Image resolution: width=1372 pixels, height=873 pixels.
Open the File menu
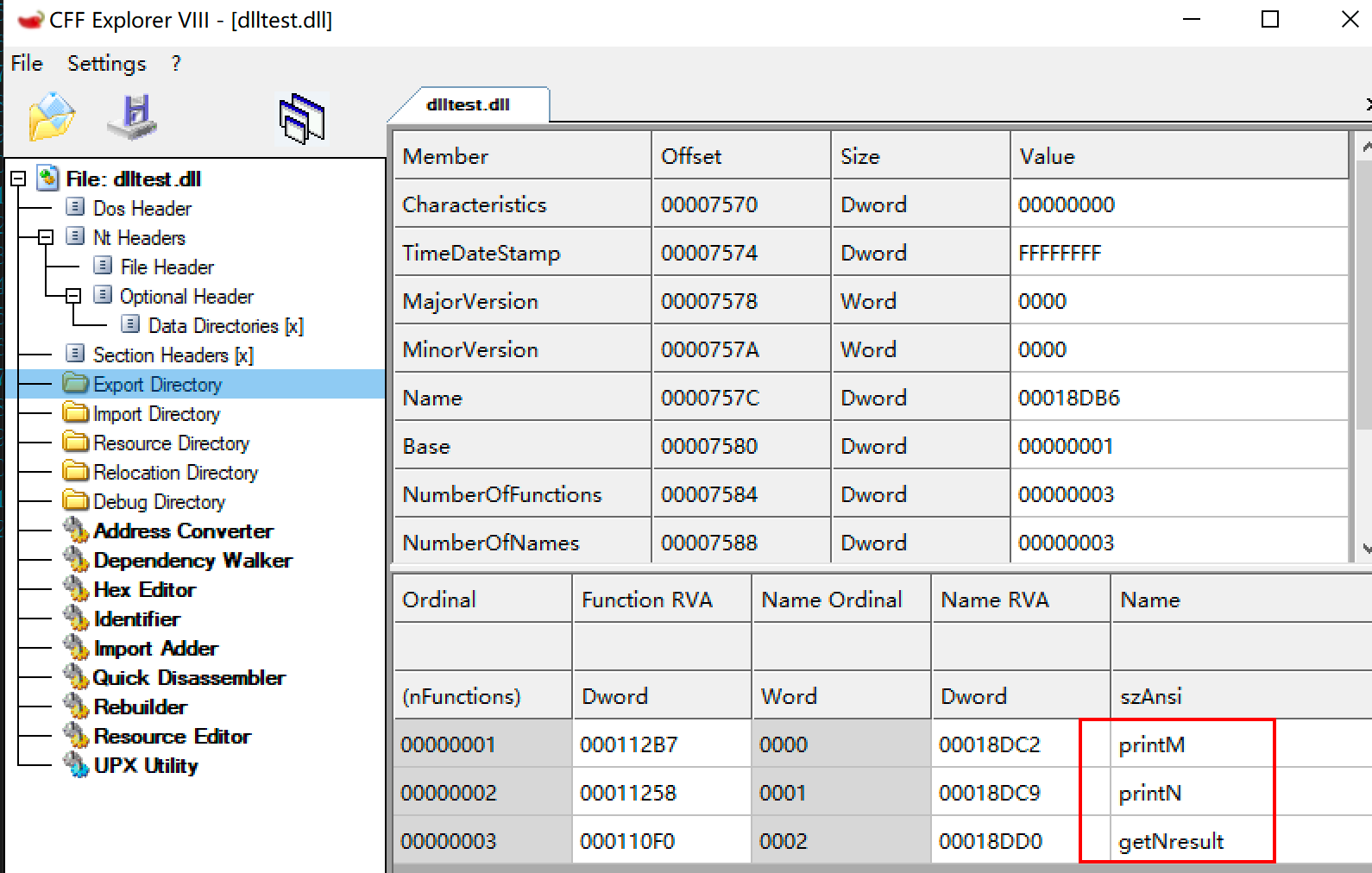point(27,63)
